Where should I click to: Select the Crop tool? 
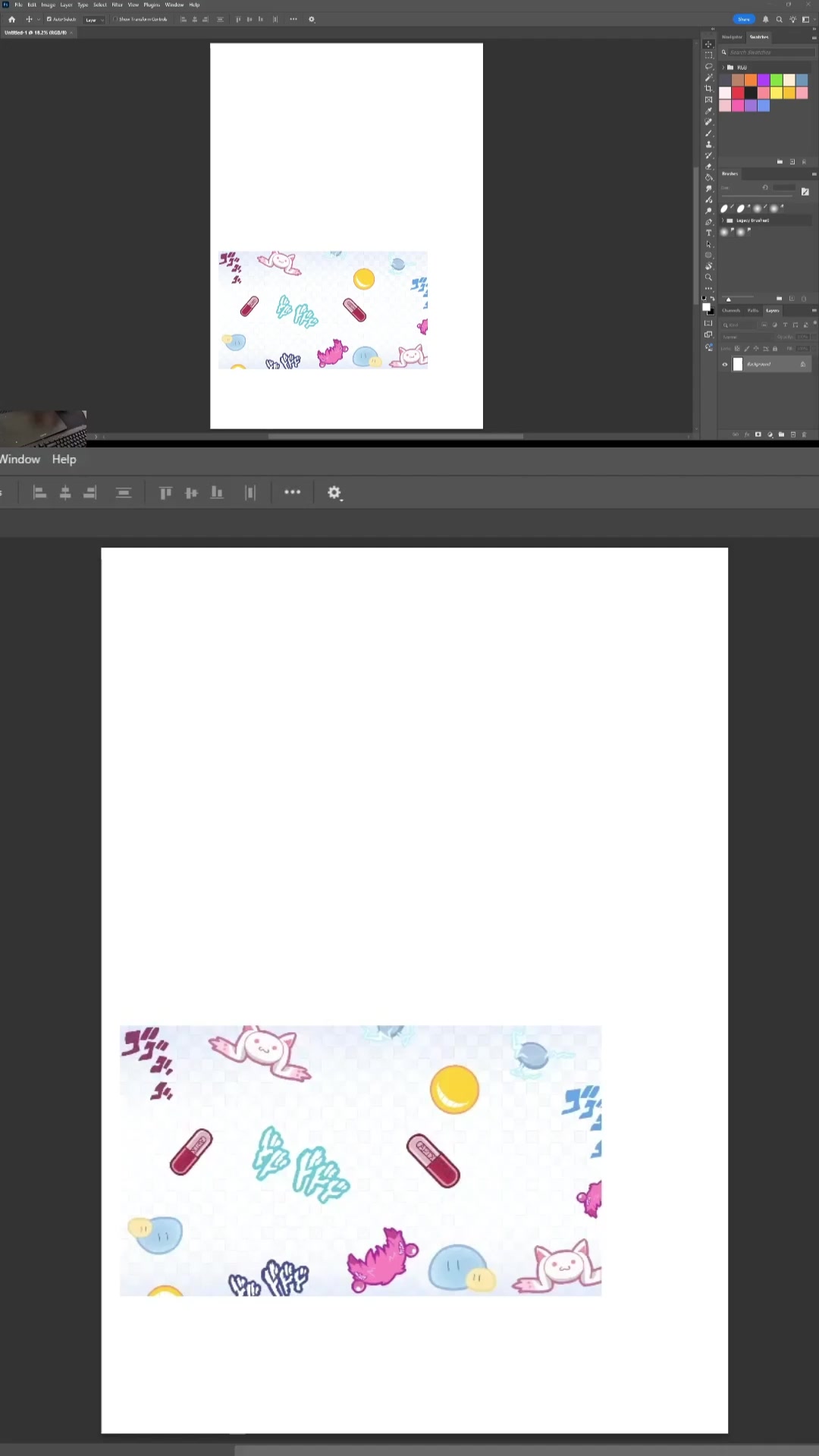coord(708,89)
